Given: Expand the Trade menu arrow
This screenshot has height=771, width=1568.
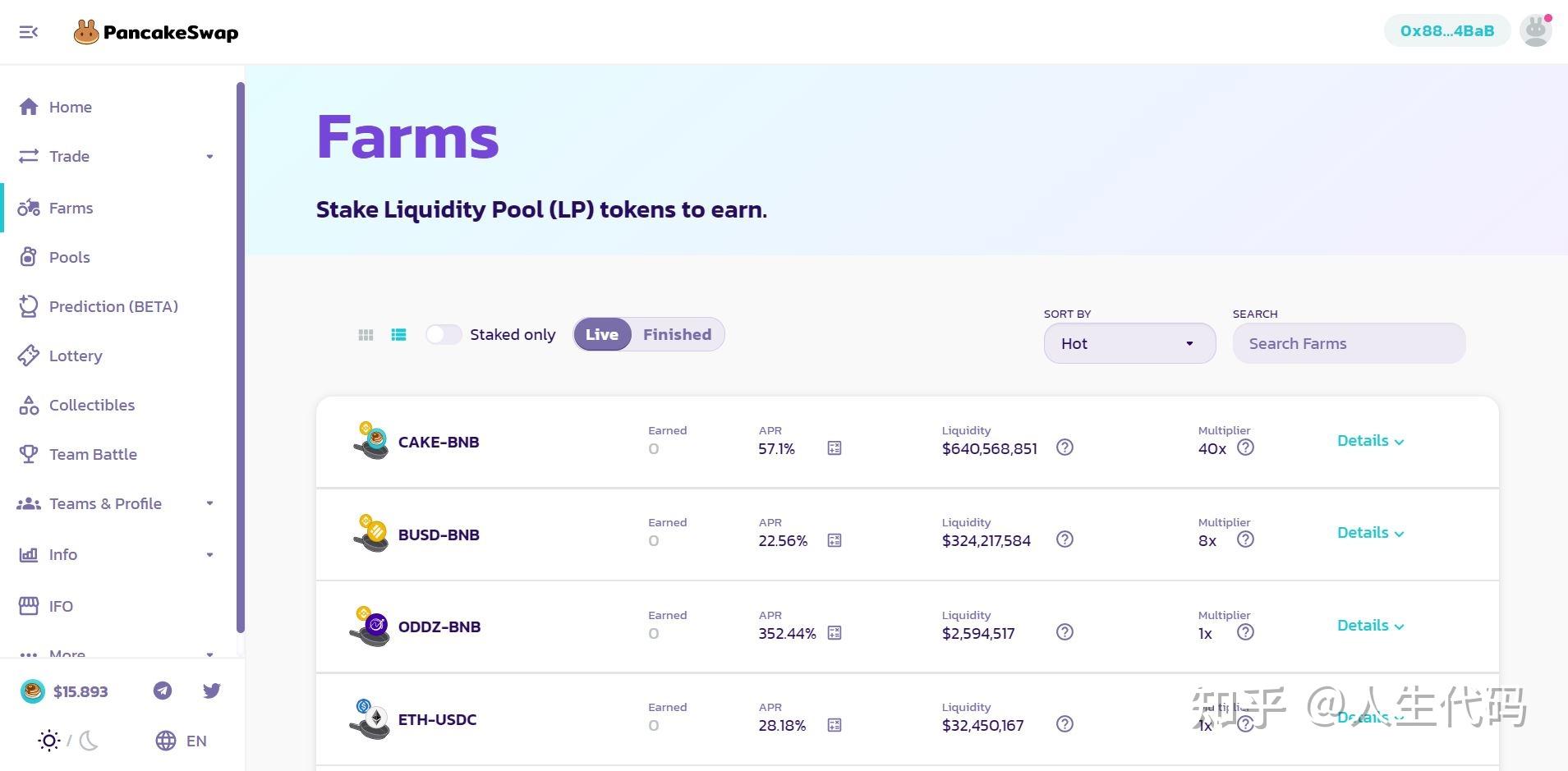Looking at the screenshot, I should (209, 156).
